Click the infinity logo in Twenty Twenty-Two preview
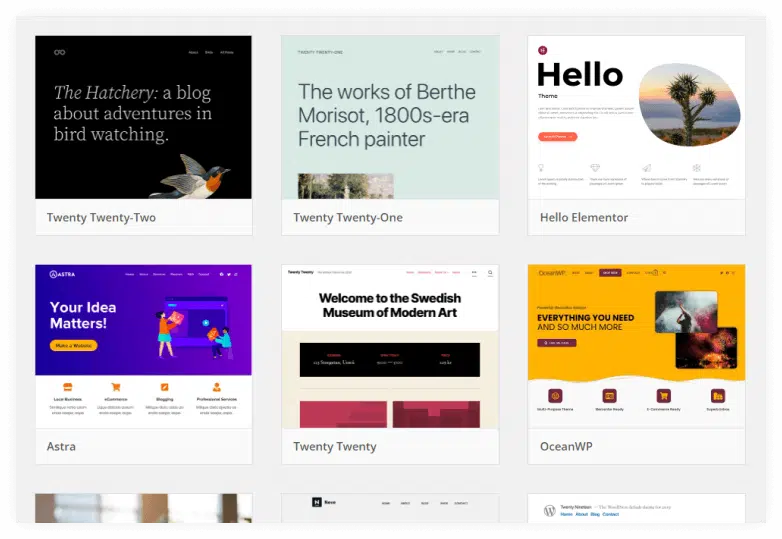This screenshot has height=539, width=782. pyautogui.click(x=59, y=52)
